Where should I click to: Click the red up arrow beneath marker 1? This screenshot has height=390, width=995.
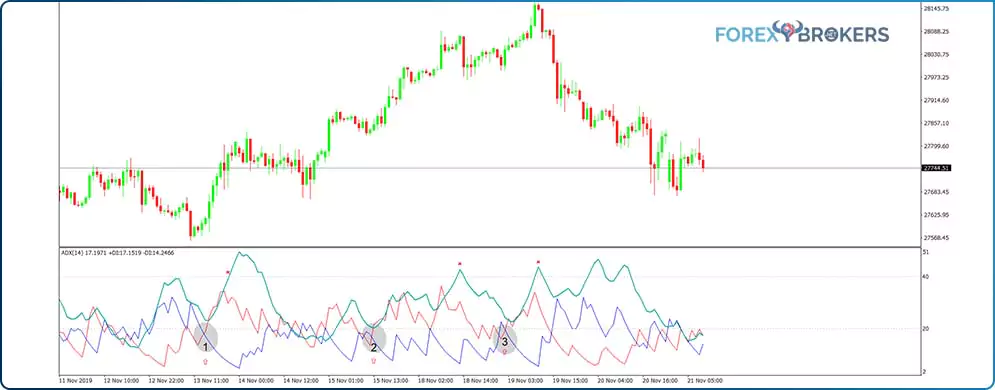(x=205, y=361)
